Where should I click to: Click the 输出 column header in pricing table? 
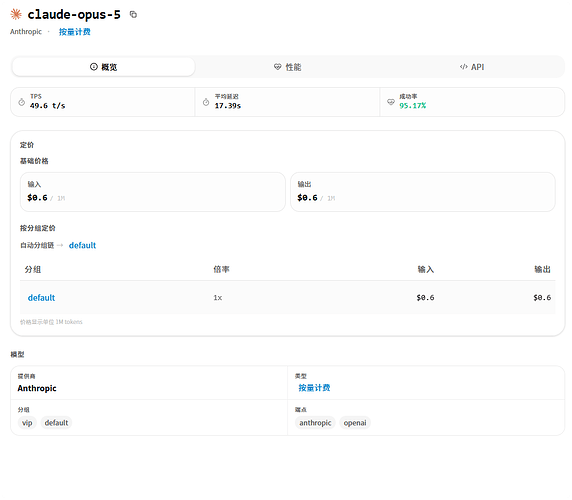point(542,270)
